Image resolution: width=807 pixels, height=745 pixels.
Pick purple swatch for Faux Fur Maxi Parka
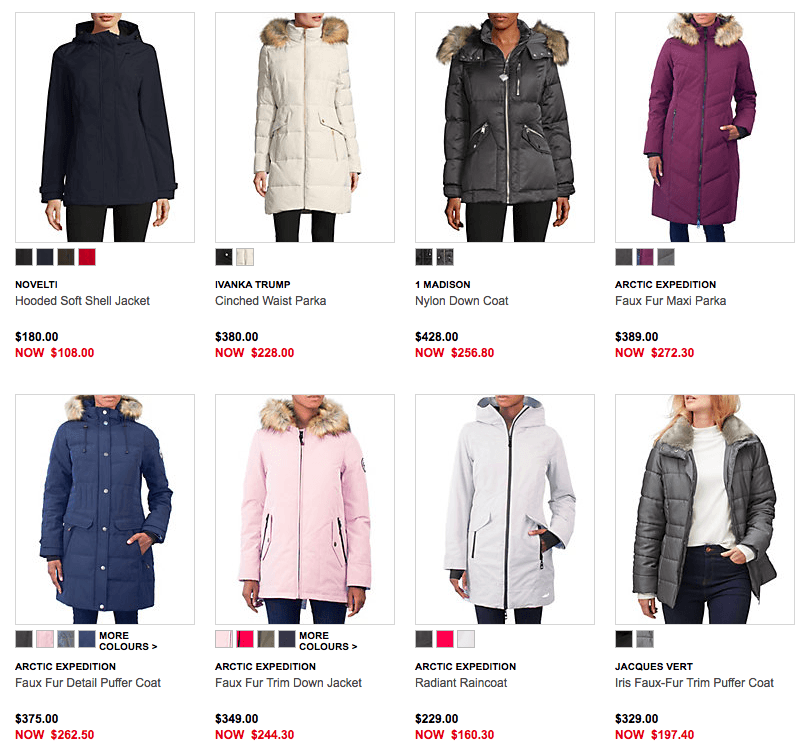click(x=645, y=257)
